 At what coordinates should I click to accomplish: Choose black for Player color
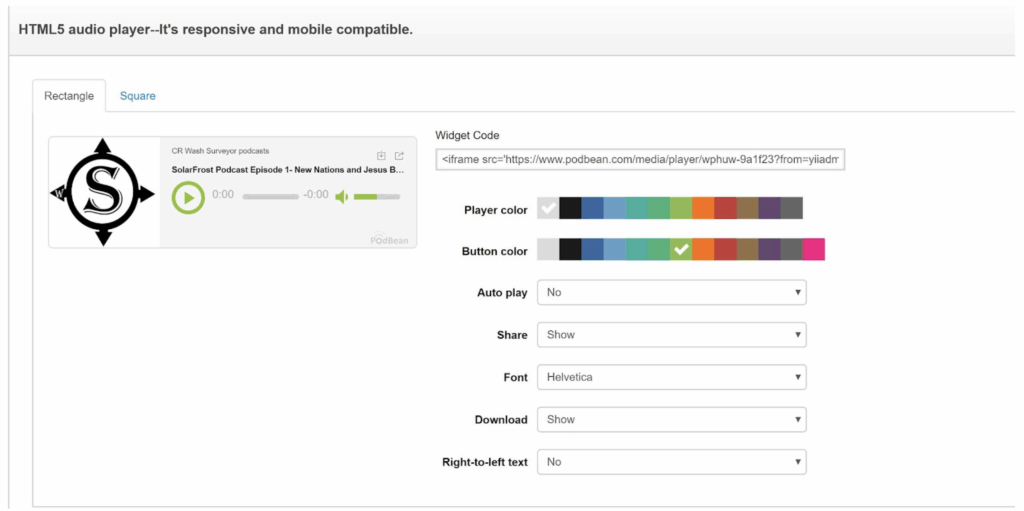pyautogui.click(x=570, y=208)
